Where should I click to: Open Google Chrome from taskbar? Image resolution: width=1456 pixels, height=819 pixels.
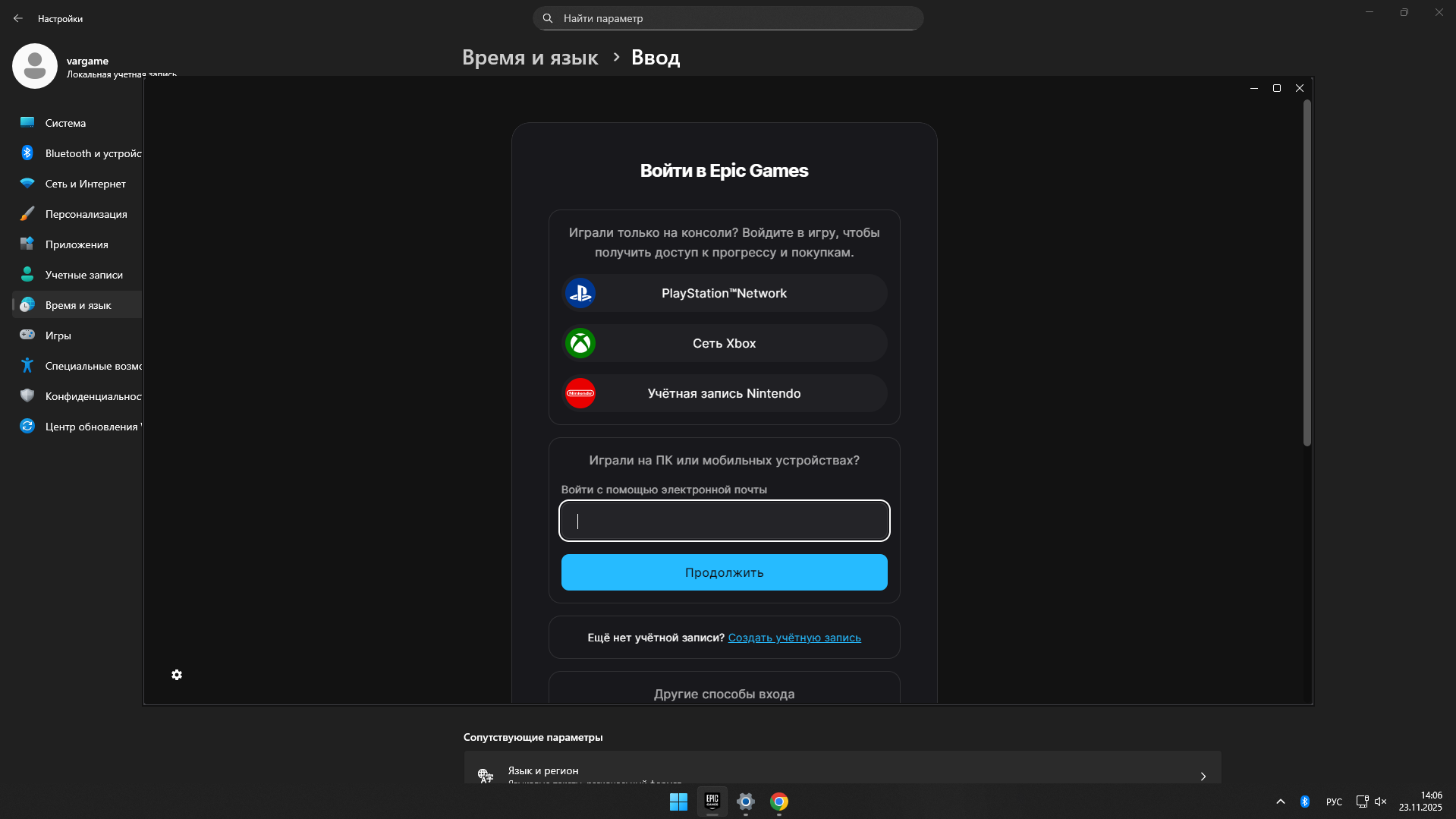(778, 802)
